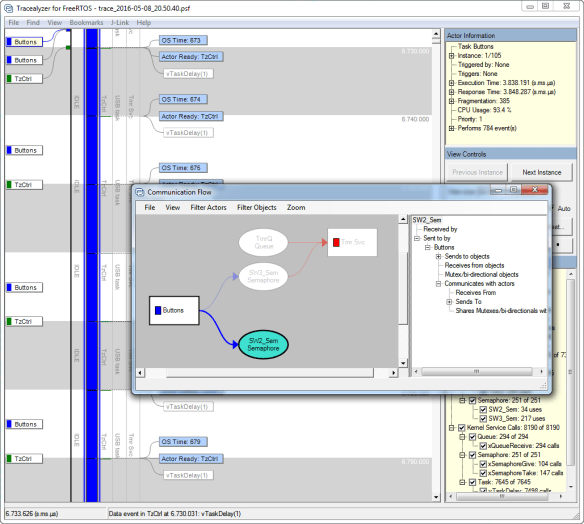
Task: Collapse the Sent to by tree node
Action: (x=417, y=238)
